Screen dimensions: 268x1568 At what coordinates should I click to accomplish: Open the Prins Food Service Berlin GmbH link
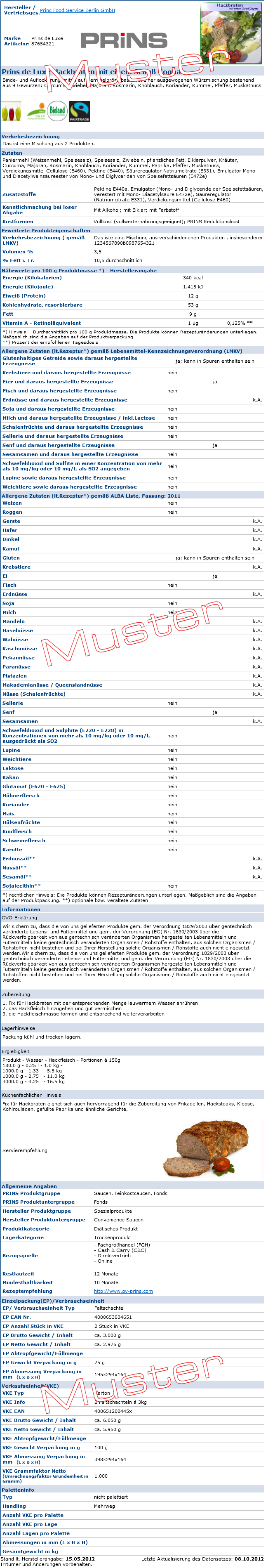click(x=77, y=10)
